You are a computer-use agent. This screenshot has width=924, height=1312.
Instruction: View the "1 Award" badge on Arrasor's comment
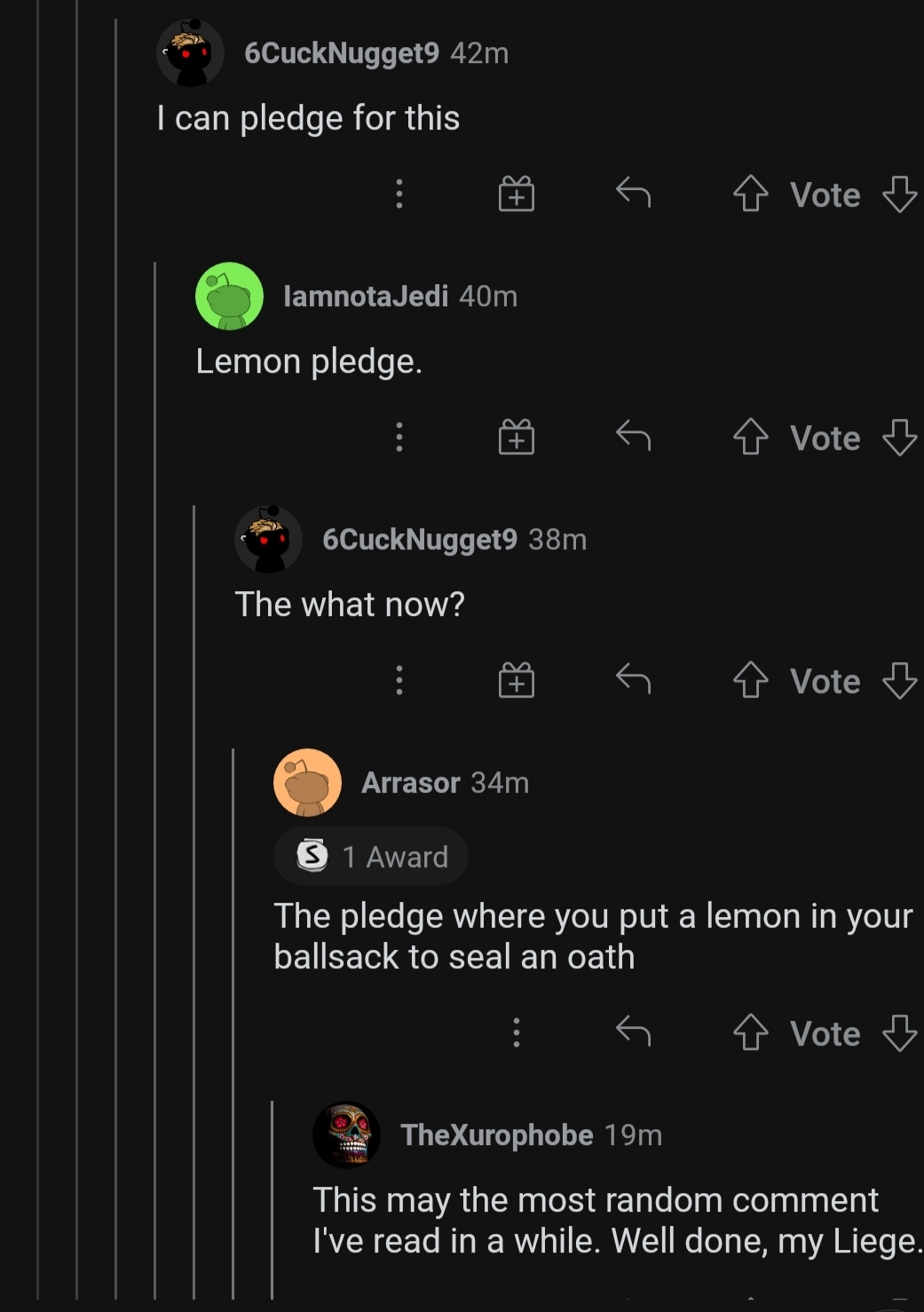tap(371, 857)
